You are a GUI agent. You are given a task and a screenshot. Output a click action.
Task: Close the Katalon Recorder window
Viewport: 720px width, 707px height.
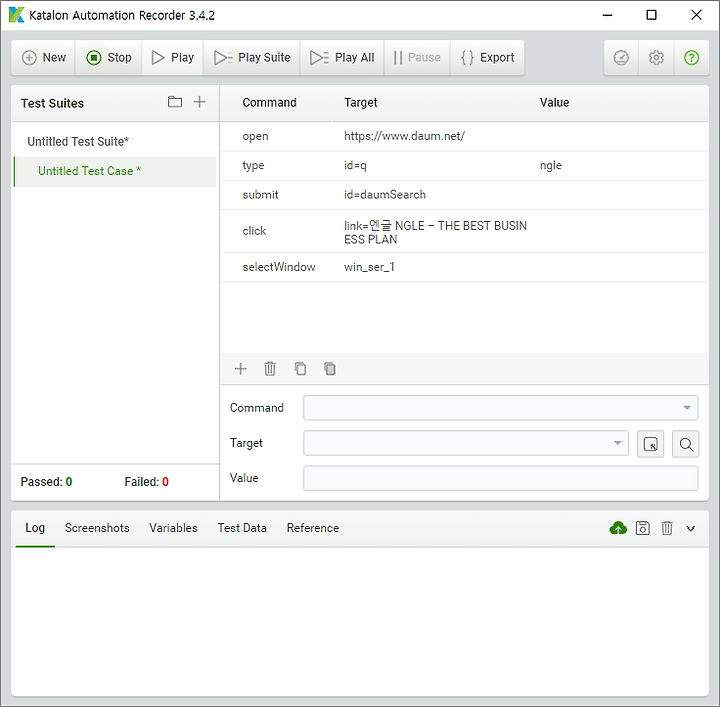(x=696, y=15)
